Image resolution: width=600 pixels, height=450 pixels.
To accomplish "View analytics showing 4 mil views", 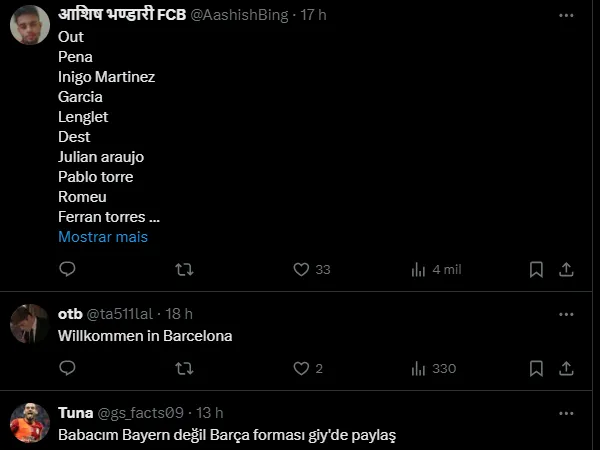I will [x=419, y=269].
